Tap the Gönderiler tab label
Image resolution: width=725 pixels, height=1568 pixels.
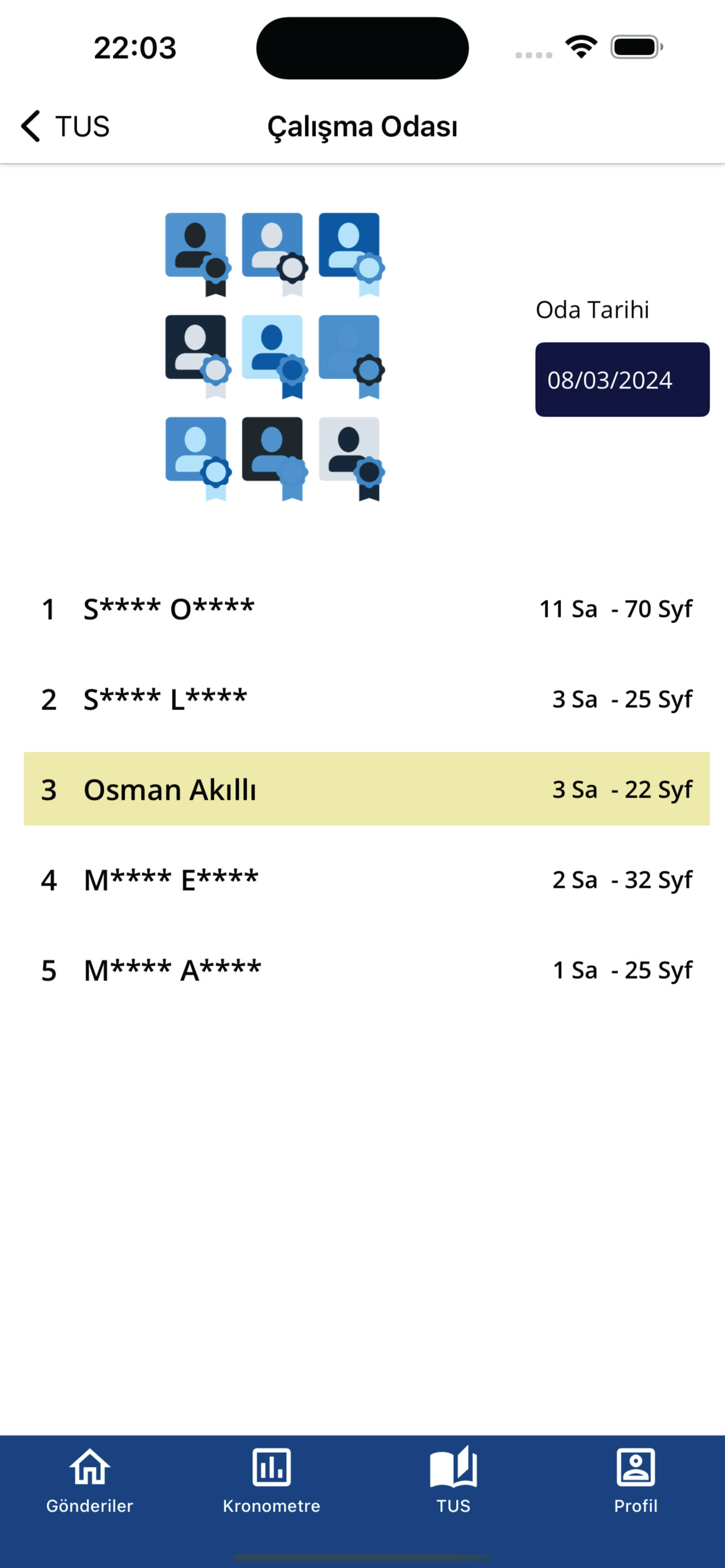coord(89,1505)
